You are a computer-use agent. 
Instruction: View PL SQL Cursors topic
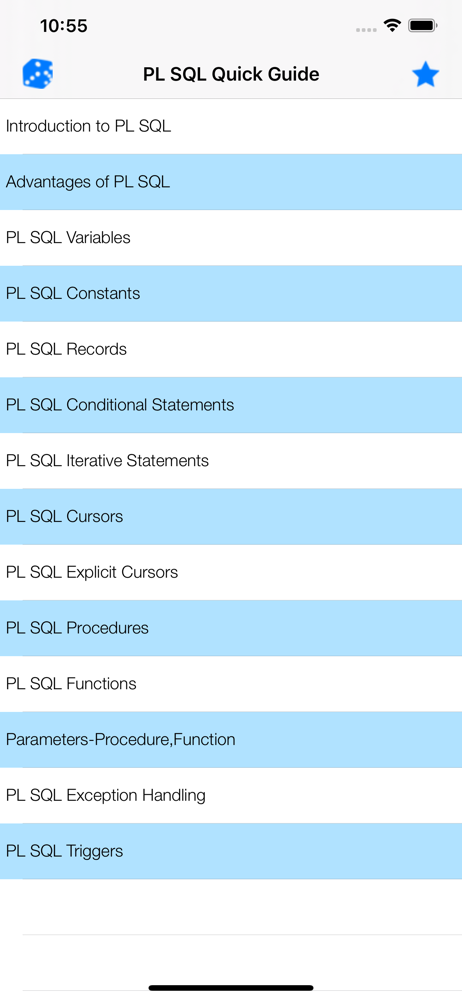coord(231,517)
